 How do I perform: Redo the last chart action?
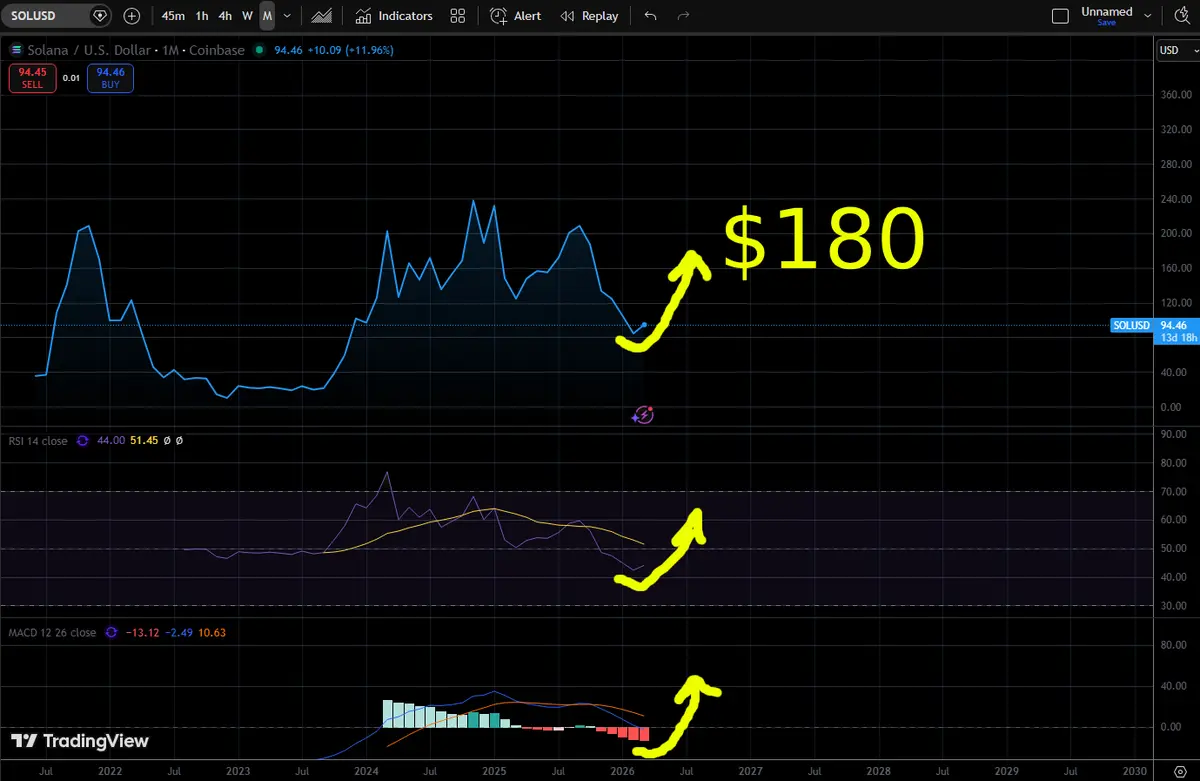(684, 16)
